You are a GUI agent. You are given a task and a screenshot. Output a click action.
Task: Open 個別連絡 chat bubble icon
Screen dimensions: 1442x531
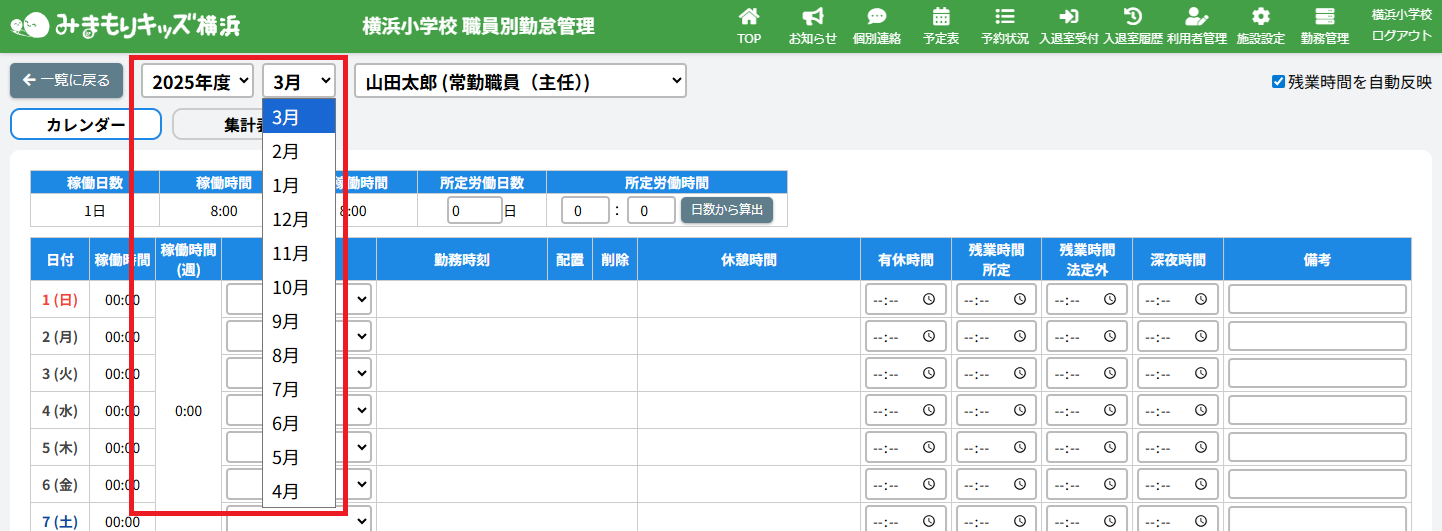click(876, 17)
